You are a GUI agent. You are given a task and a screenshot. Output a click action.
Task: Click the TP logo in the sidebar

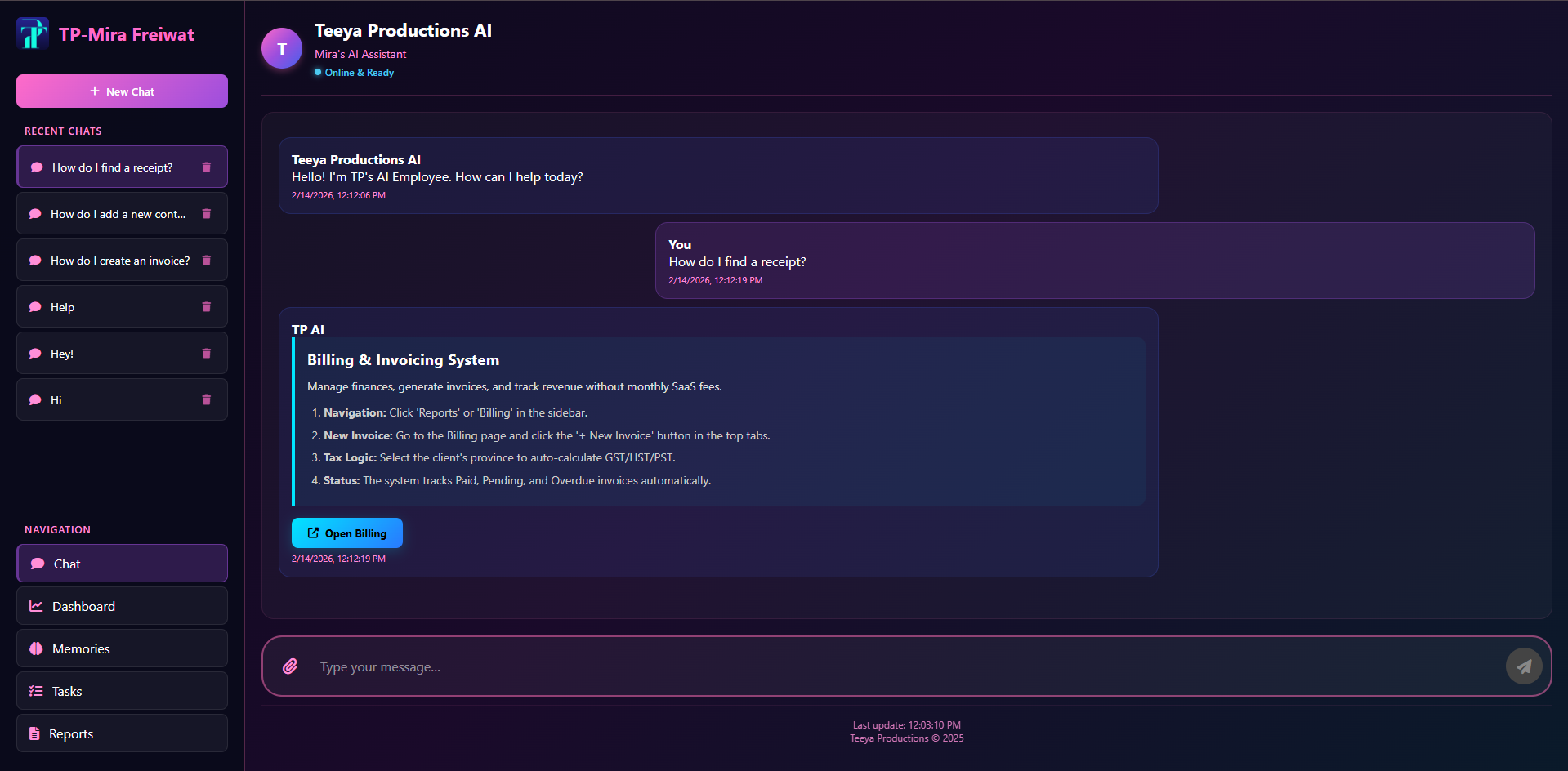[33, 33]
